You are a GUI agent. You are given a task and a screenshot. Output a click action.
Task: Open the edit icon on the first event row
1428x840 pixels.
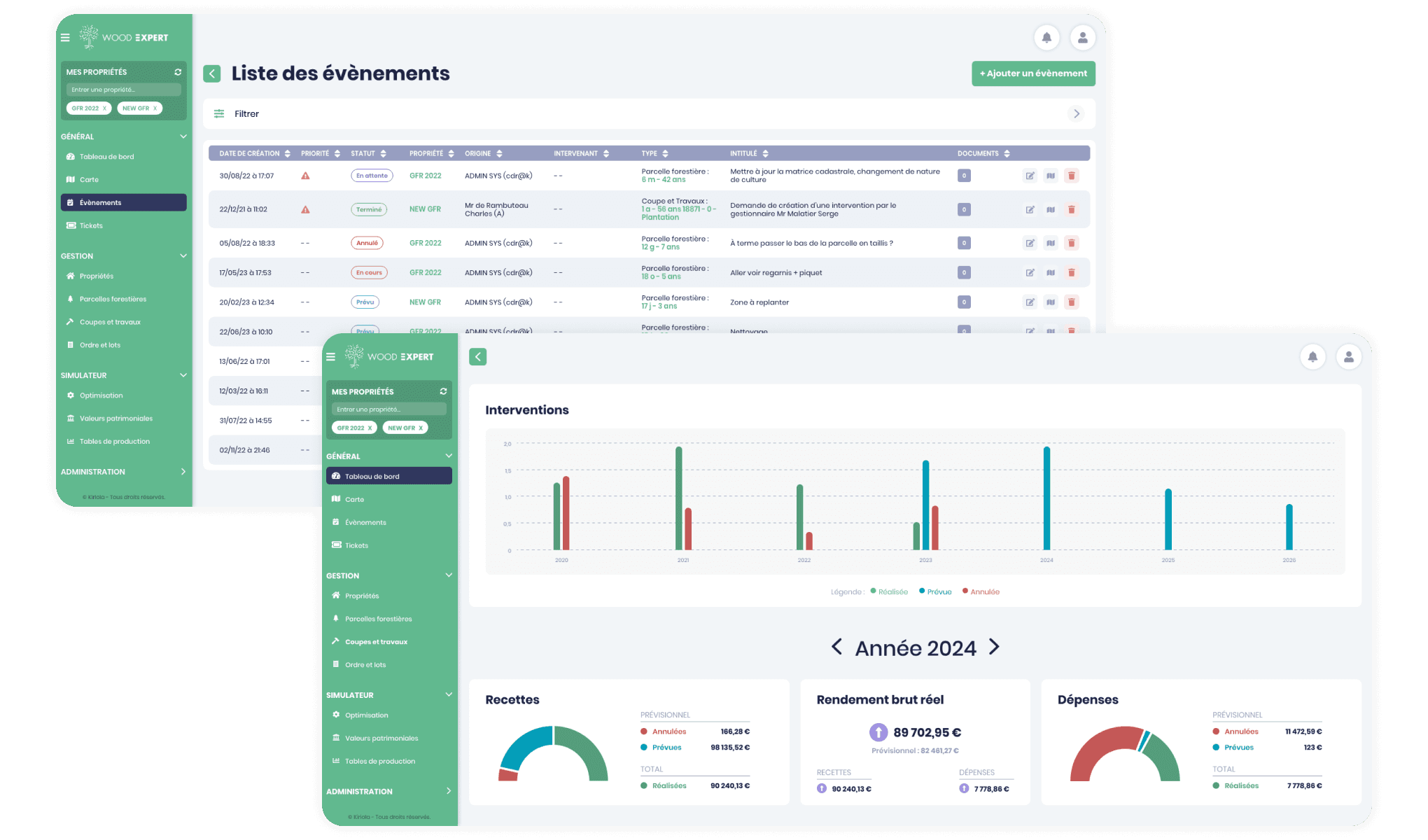coord(1030,175)
